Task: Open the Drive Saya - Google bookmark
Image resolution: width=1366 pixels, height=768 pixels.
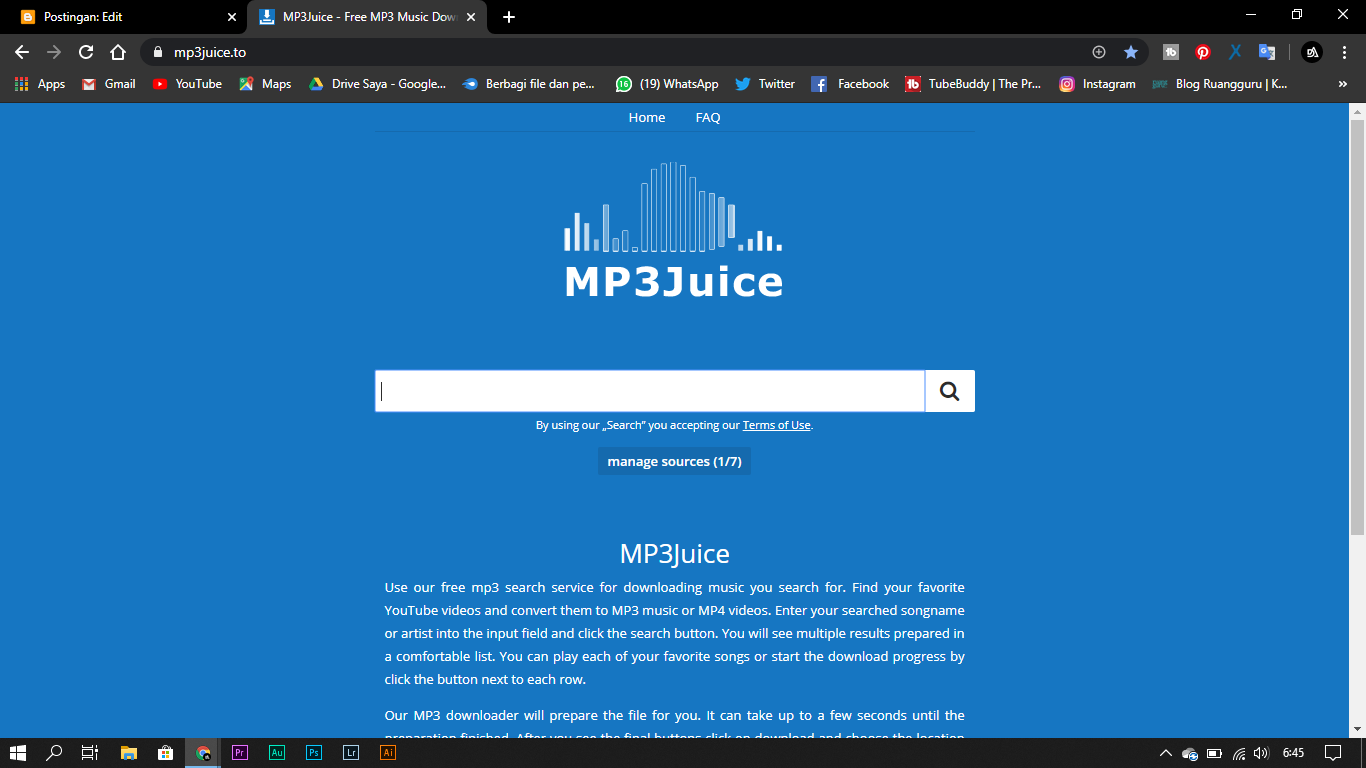Action: coord(377,84)
